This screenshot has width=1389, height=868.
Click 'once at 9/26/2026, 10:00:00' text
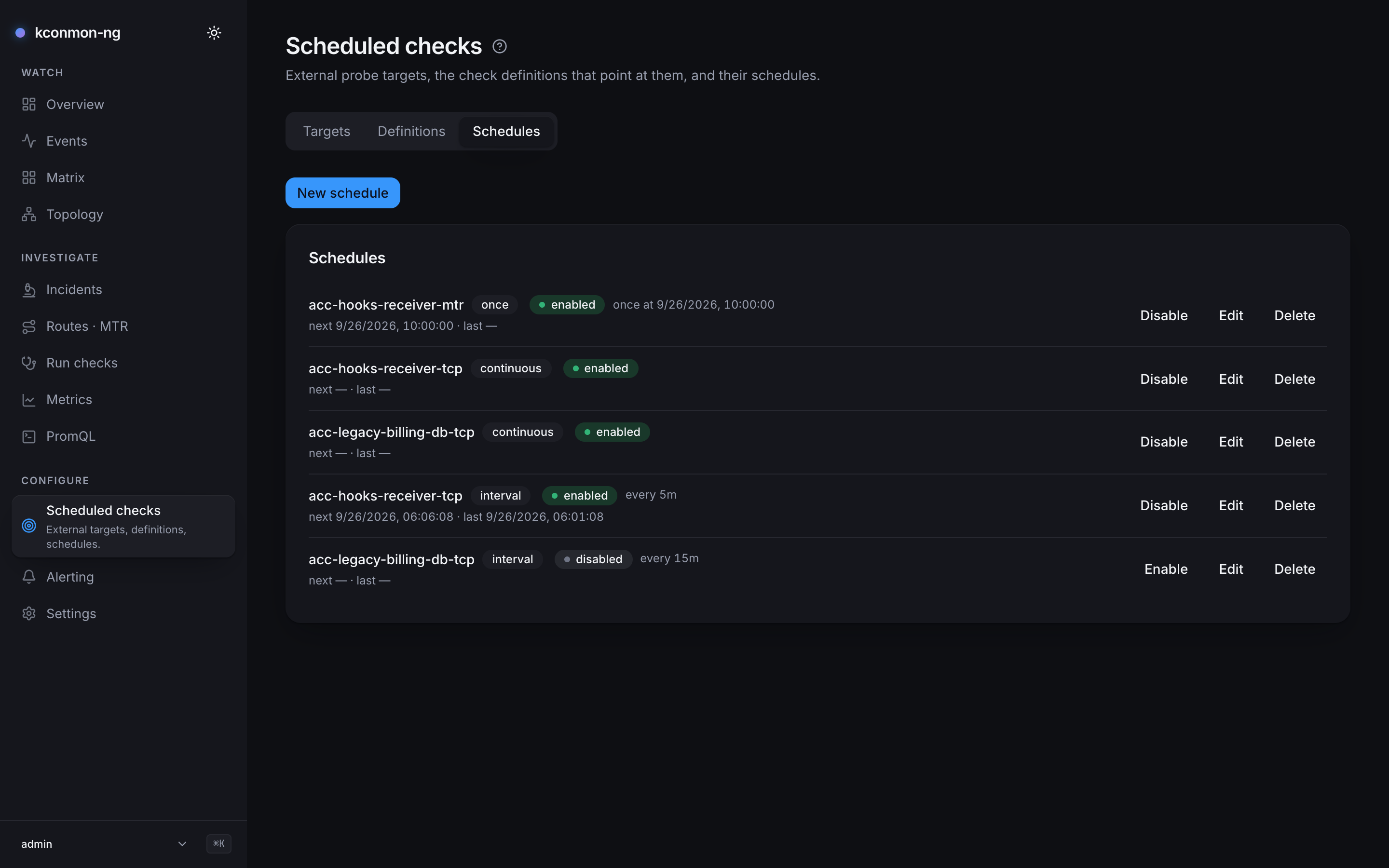694,305
